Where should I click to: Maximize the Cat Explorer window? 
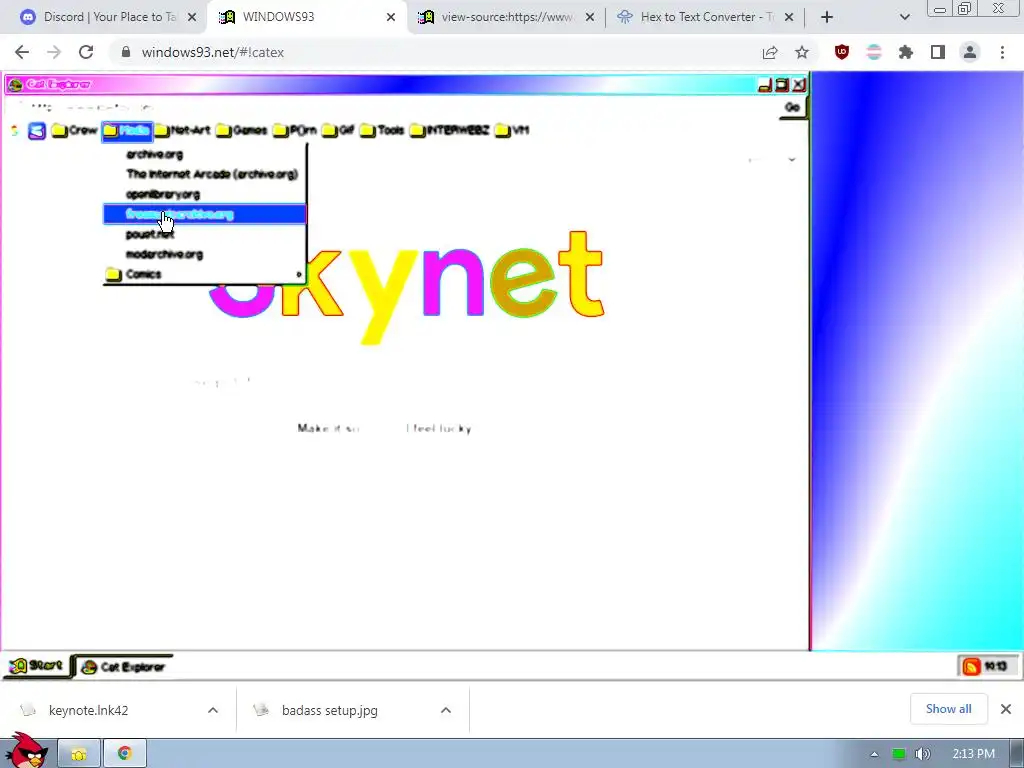[x=782, y=85]
